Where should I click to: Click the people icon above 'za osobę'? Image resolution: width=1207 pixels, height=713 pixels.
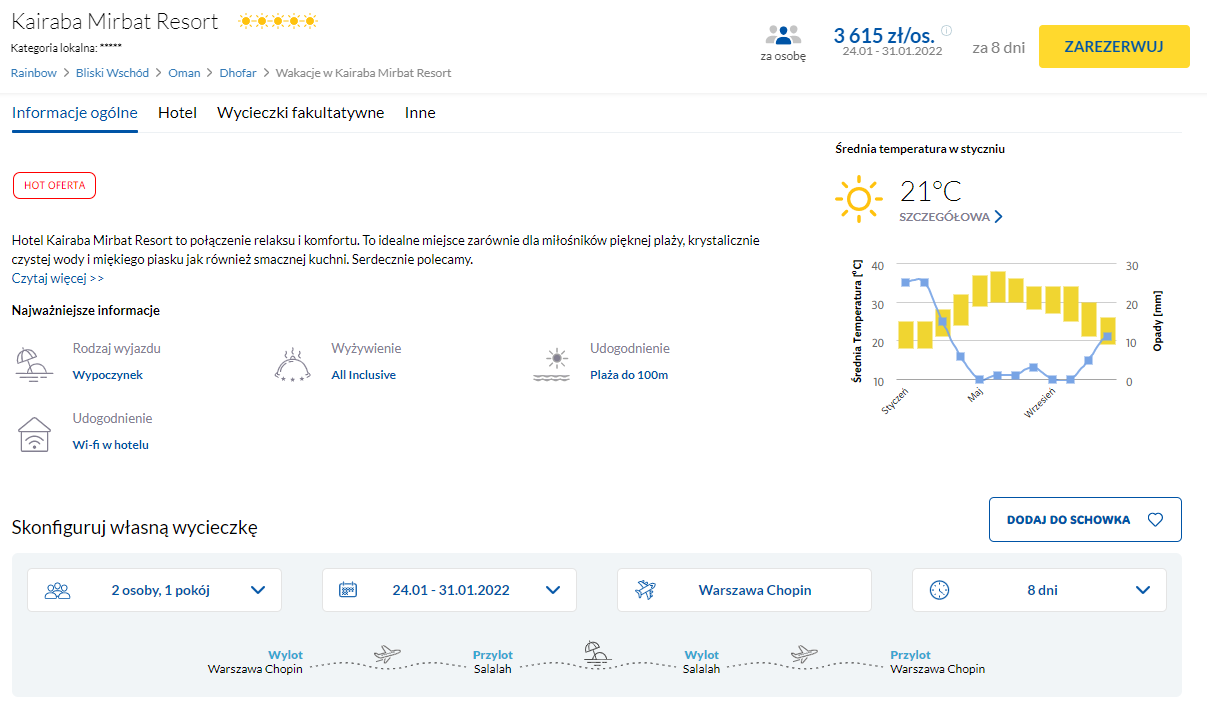783,36
